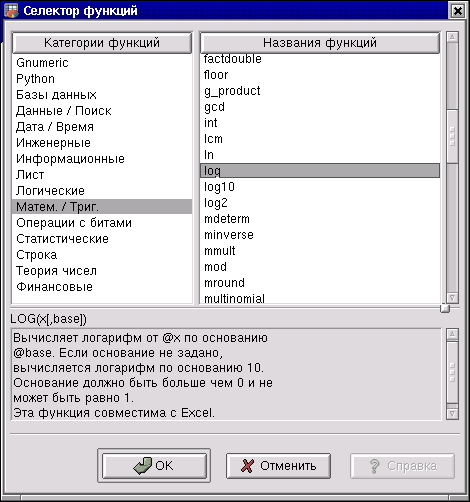Select the Gnumeric category
The width and height of the screenshot is (470, 502).
point(102,63)
